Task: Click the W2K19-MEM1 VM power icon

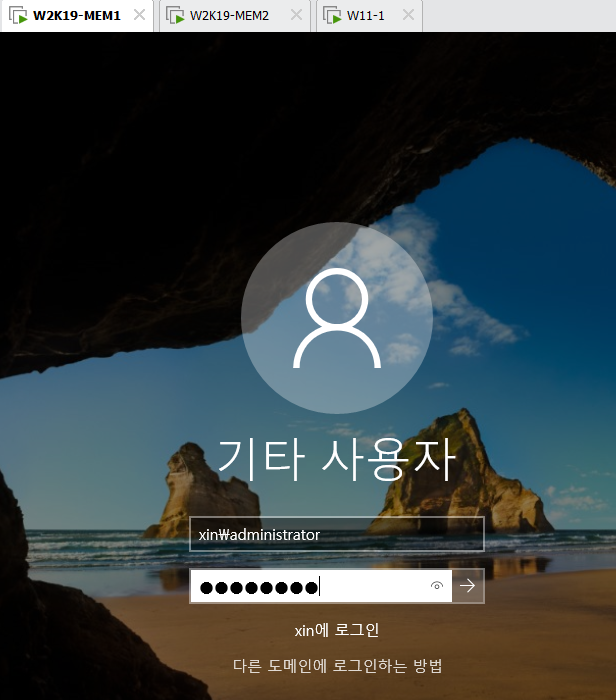Action: pyautogui.click(x=18, y=16)
